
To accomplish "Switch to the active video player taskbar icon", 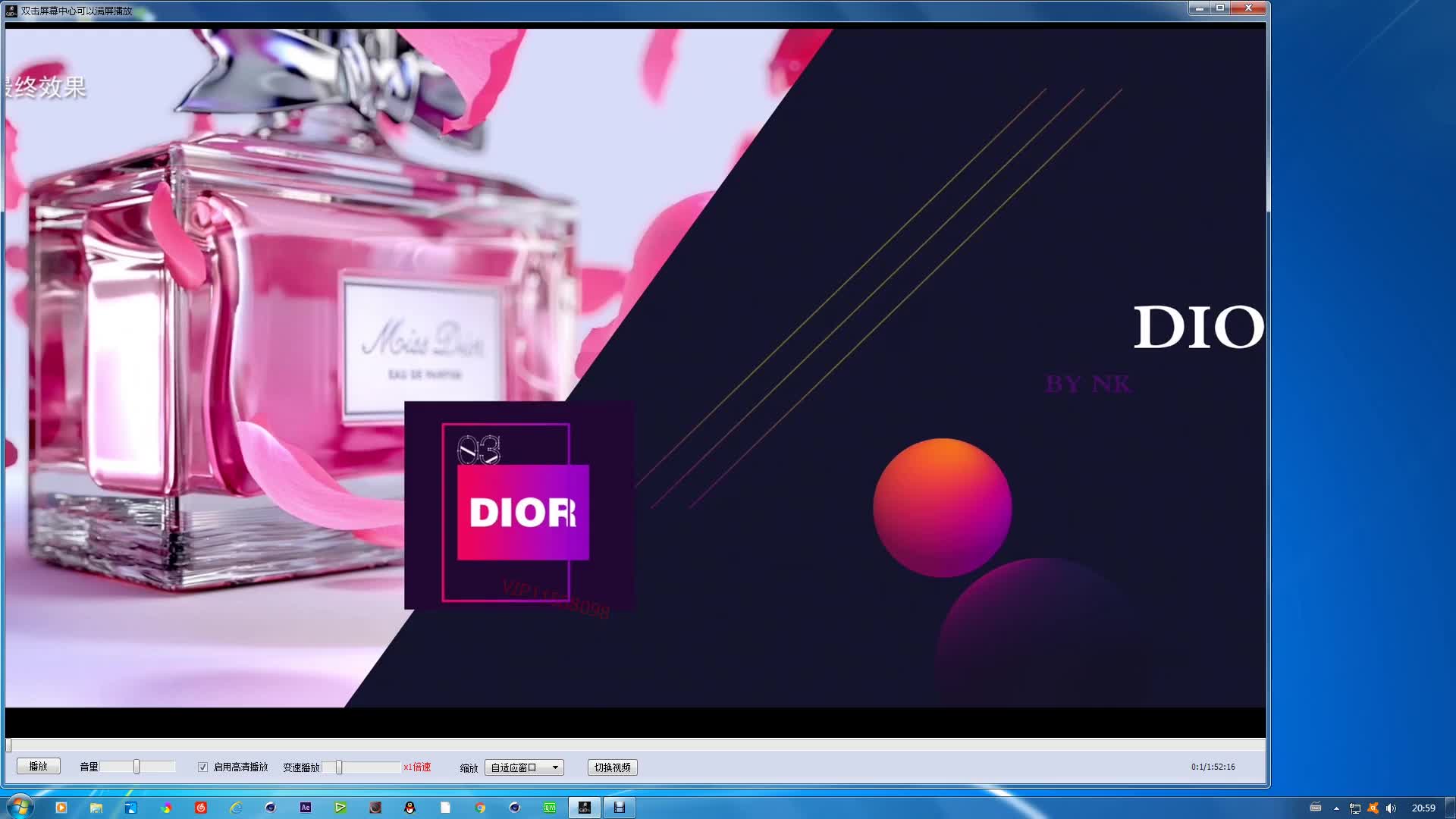I will (x=585, y=808).
